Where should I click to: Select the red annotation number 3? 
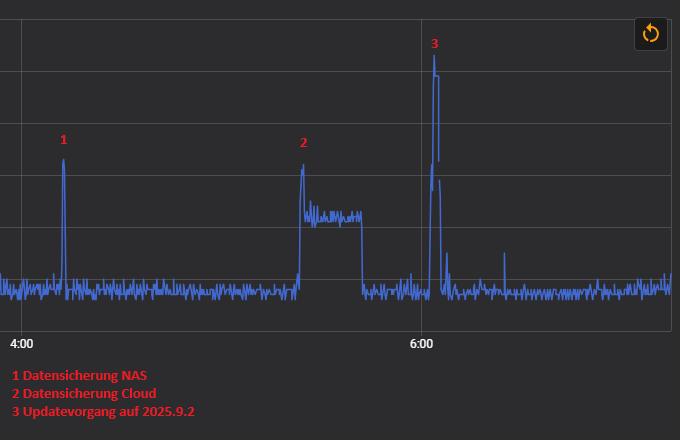click(x=434, y=43)
